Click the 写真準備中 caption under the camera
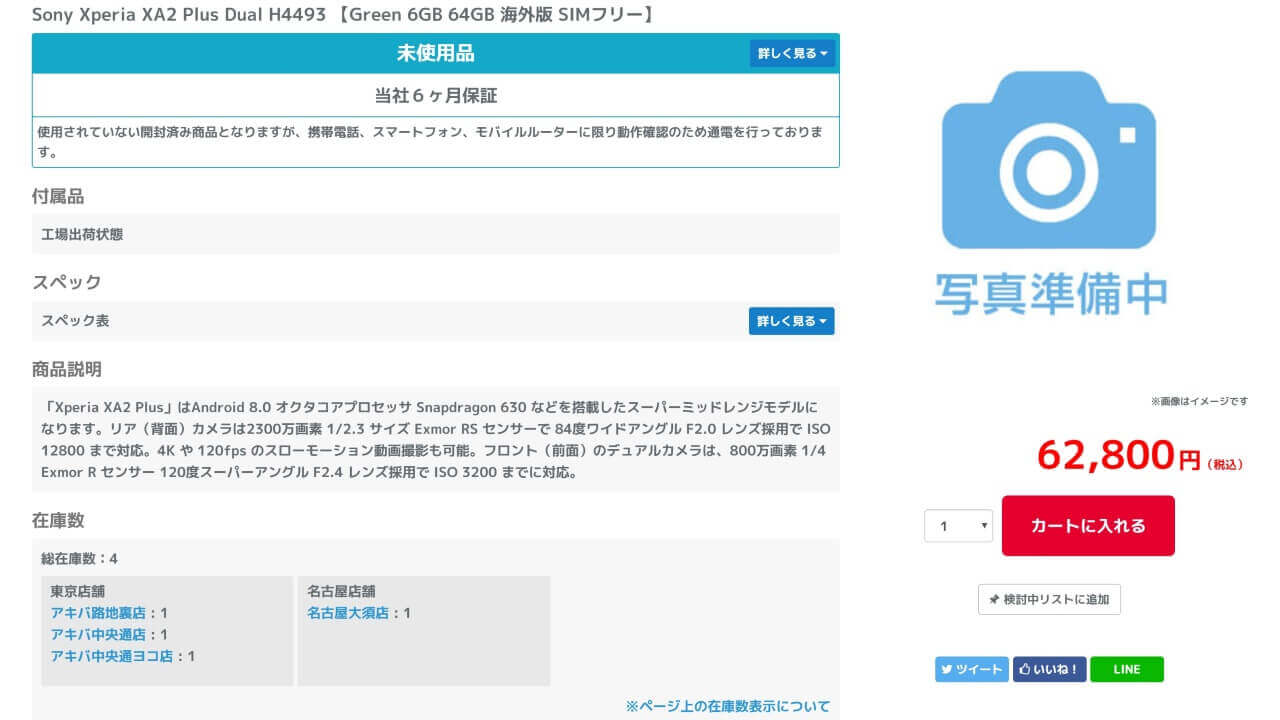Screen dimensions: 1280x720 (1050, 292)
